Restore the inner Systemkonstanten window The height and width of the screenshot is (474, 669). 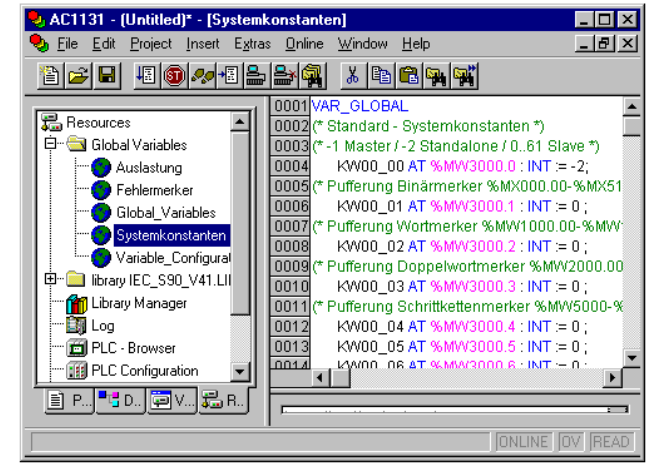(605, 44)
